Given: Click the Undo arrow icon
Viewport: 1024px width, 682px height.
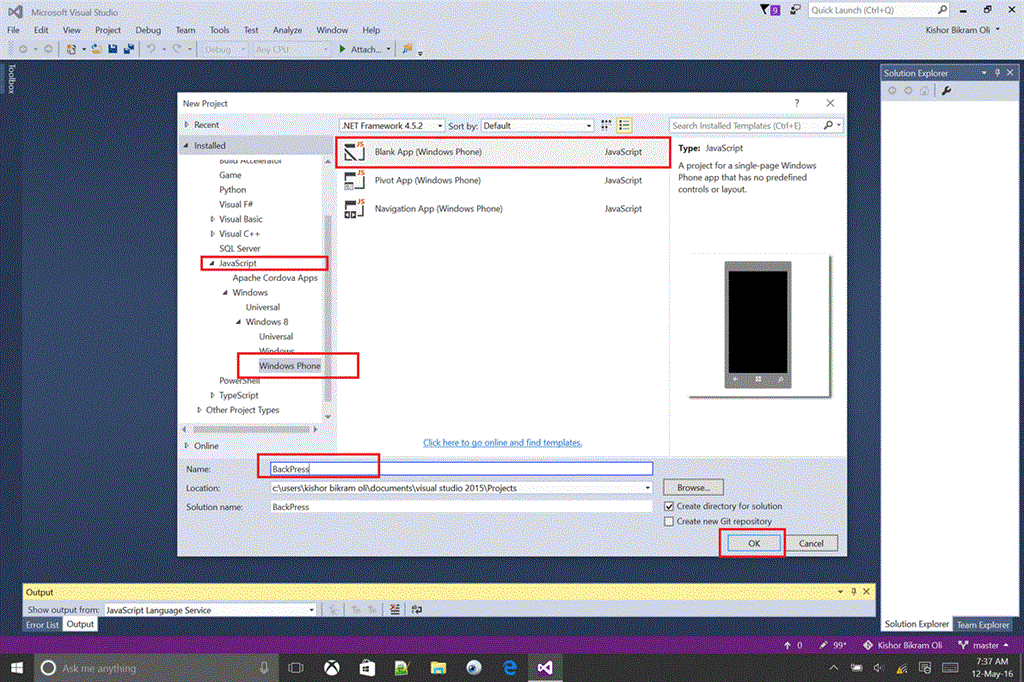Looking at the screenshot, I should tap(151, 49).
